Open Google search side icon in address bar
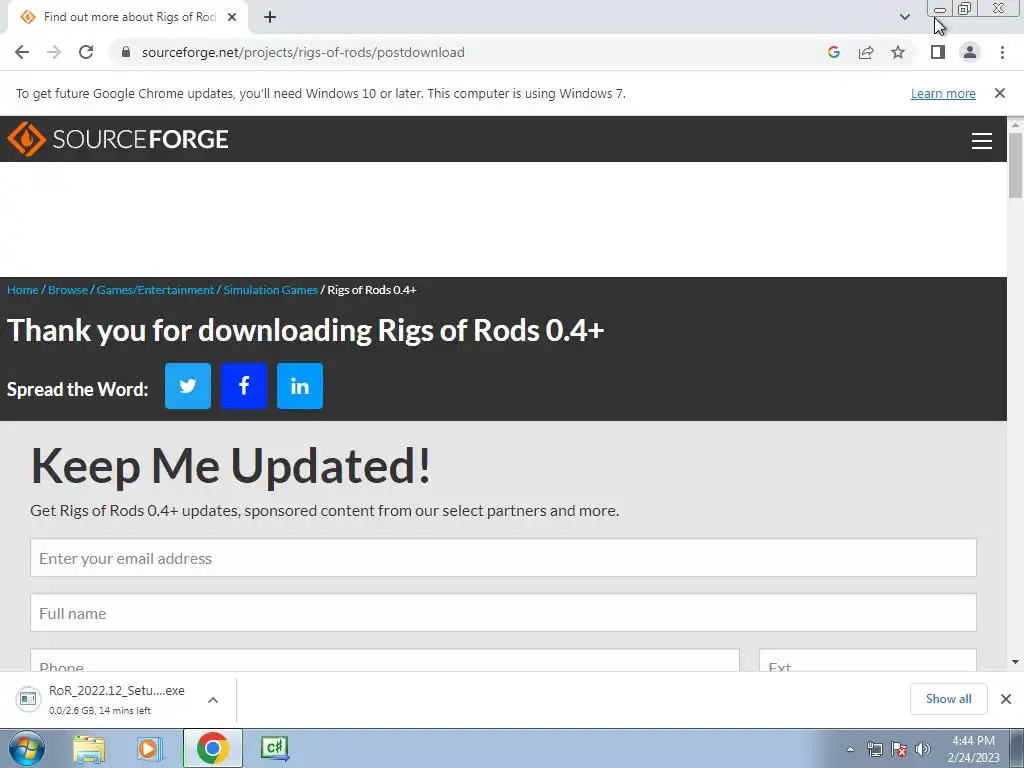Screen dimensions: 1024x768 click(834, 52)
